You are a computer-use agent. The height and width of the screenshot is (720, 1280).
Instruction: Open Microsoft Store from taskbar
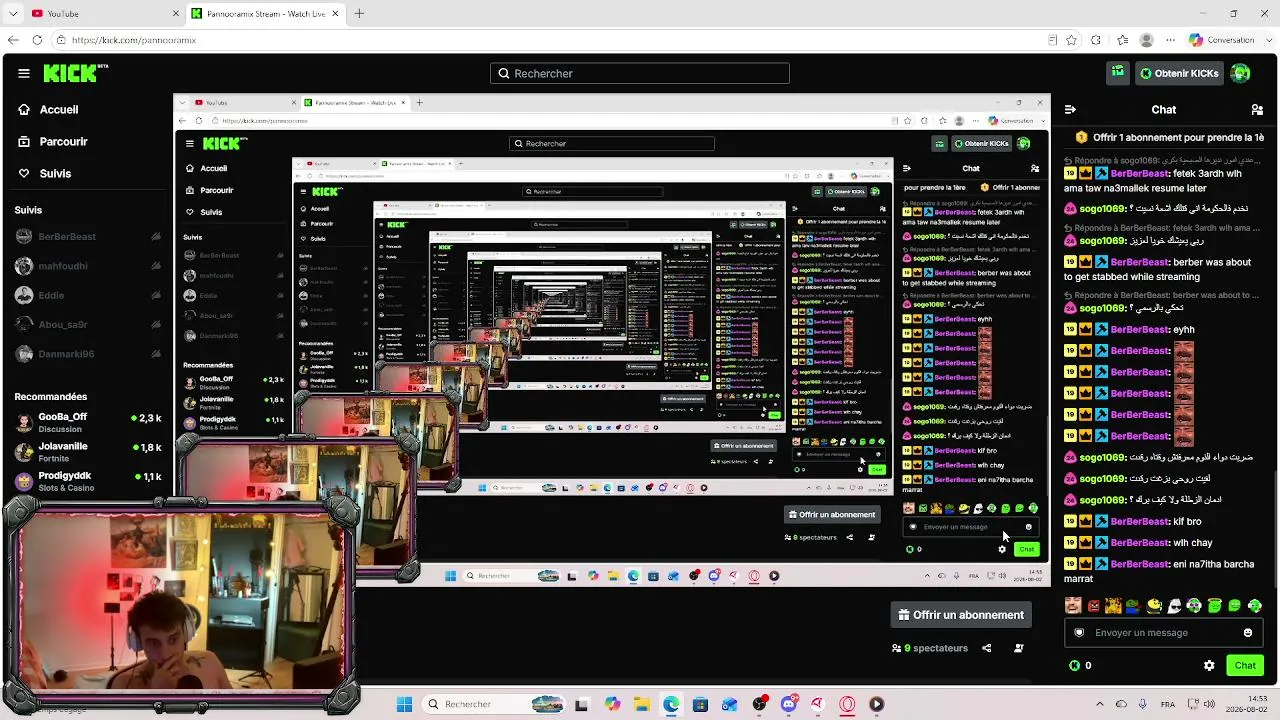coord(700,704)
